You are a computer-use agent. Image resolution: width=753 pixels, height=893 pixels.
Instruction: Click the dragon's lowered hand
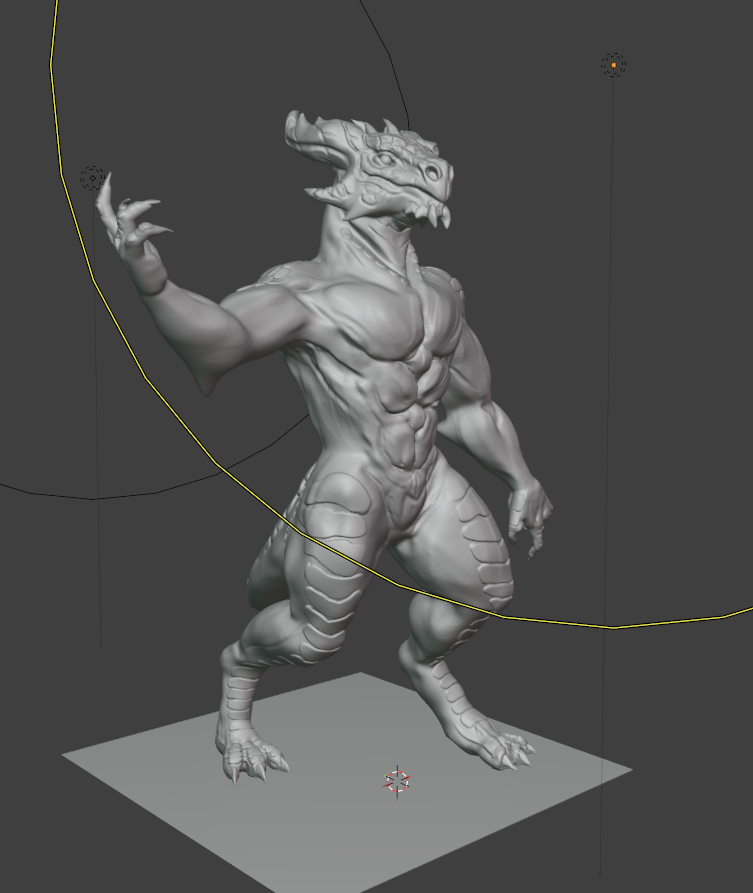point(528,515)
